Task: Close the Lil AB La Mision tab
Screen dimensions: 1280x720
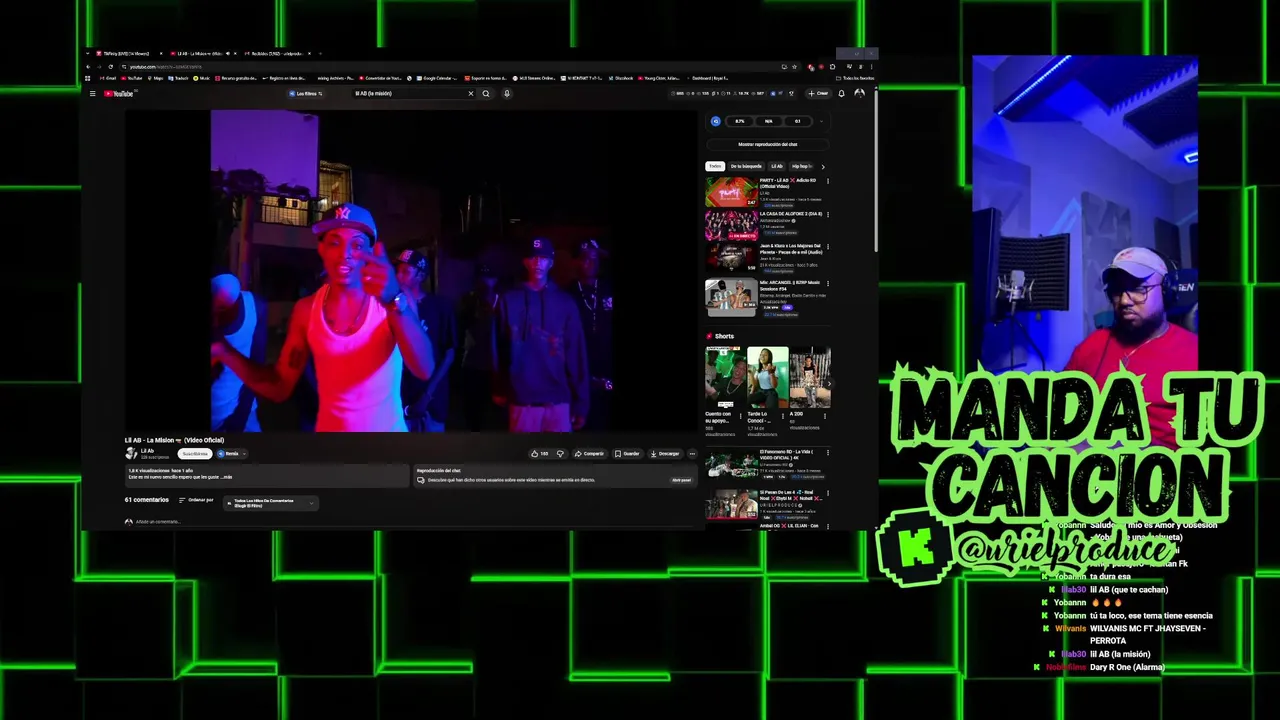Action: (235, 53)
